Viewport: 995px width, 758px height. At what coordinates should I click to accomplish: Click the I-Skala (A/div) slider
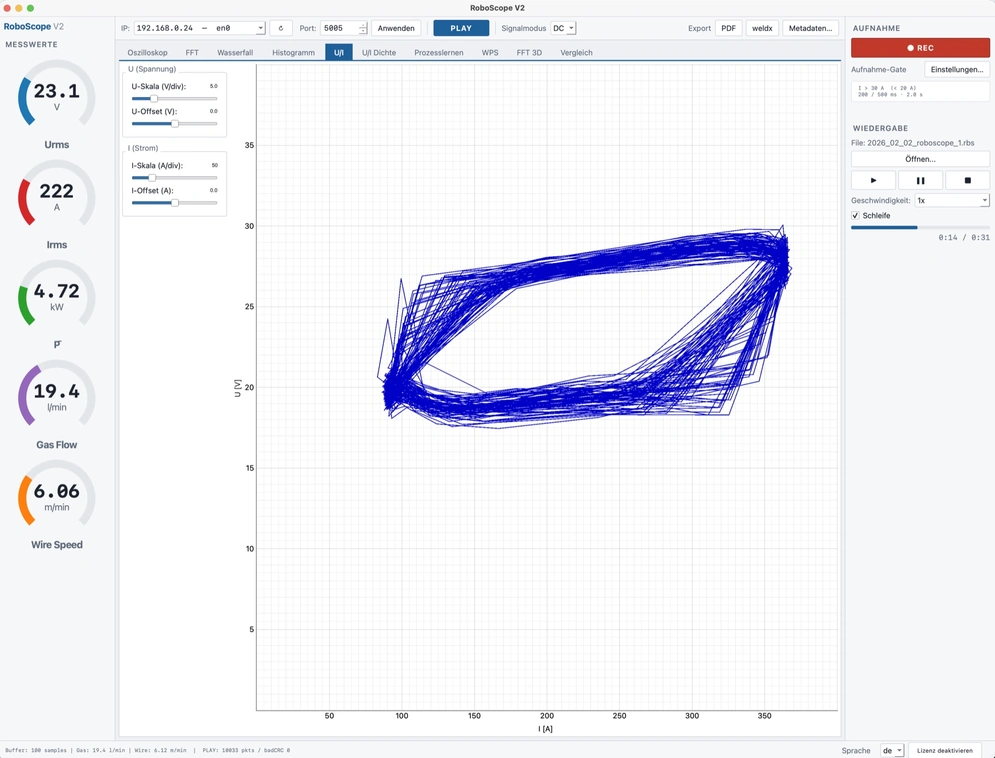tap(175, 178)
